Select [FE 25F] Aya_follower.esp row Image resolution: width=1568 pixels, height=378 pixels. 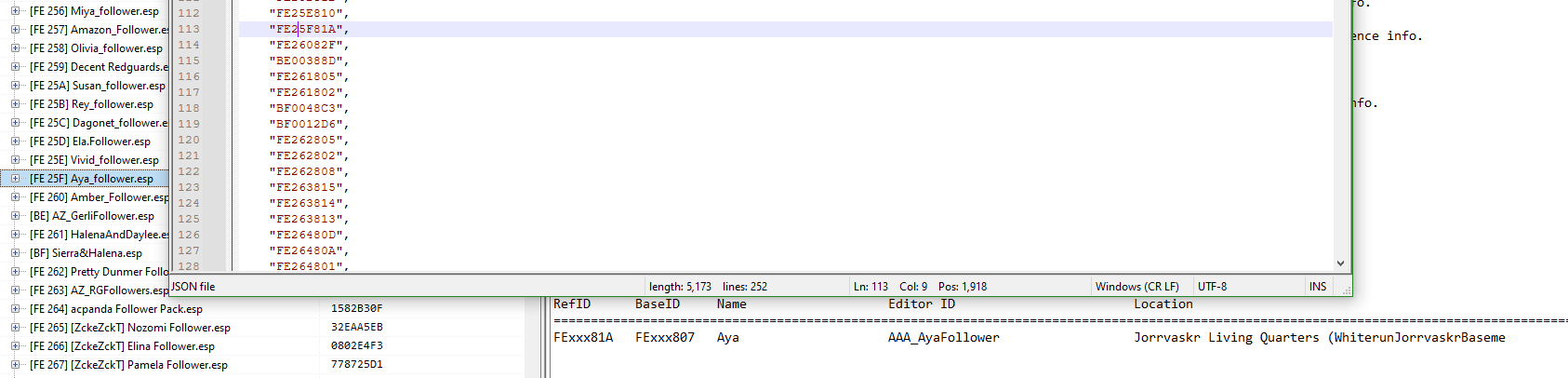click(x=91, y=179)
